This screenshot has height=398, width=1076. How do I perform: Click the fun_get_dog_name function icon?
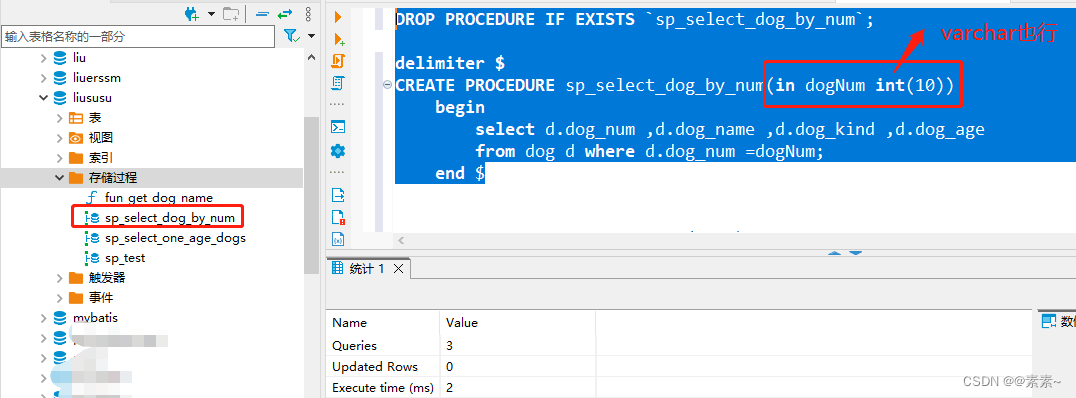(x=92, y=198)
